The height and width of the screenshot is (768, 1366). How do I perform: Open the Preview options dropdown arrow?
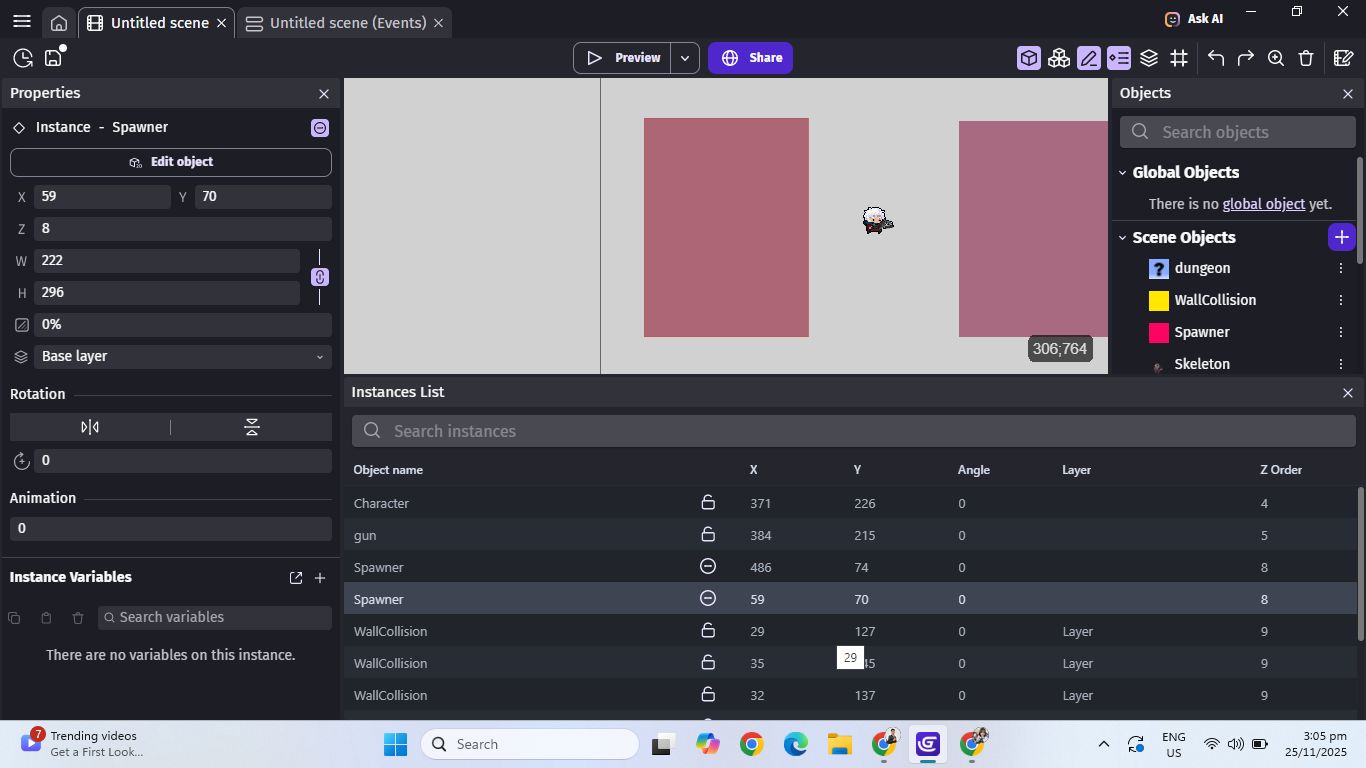point(685,58)
